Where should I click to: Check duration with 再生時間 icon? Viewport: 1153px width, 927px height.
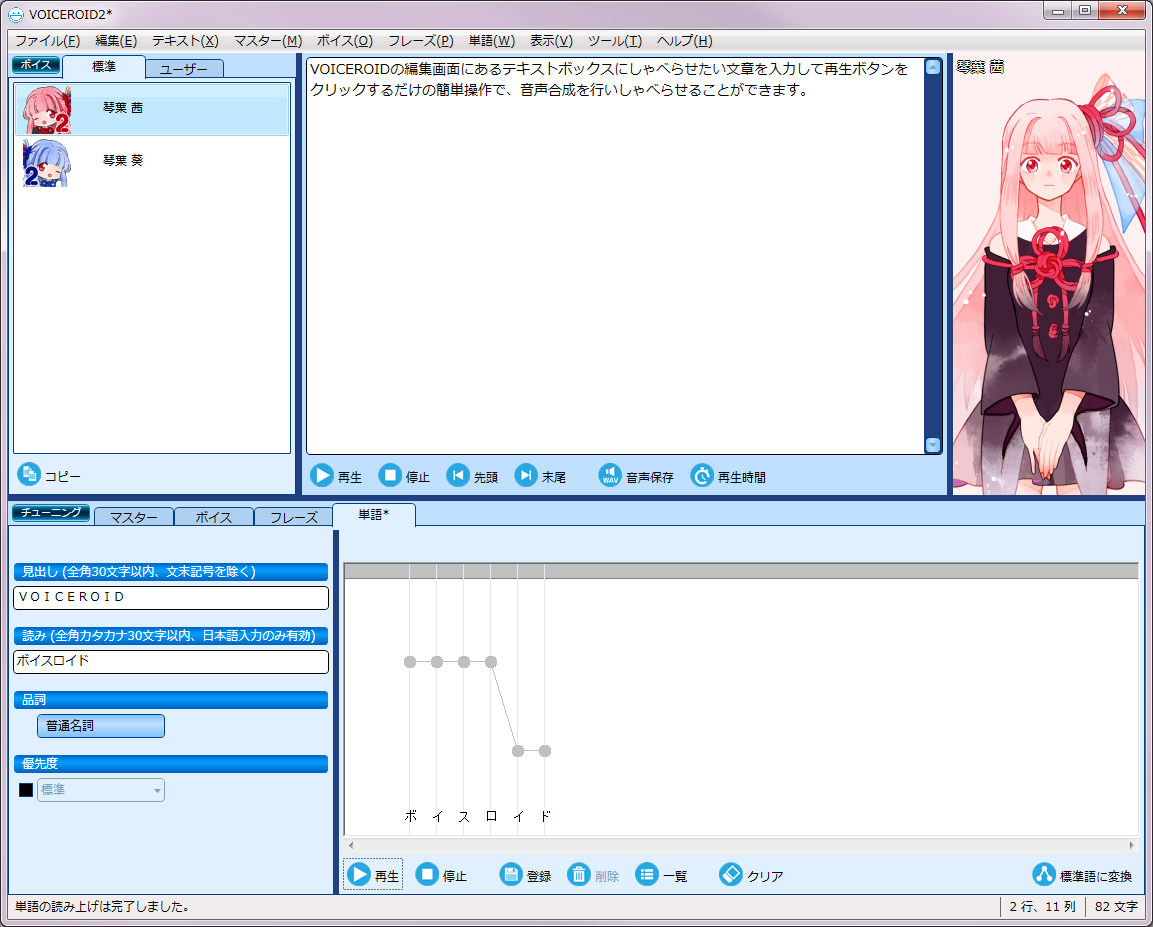[x=702, y=476]
